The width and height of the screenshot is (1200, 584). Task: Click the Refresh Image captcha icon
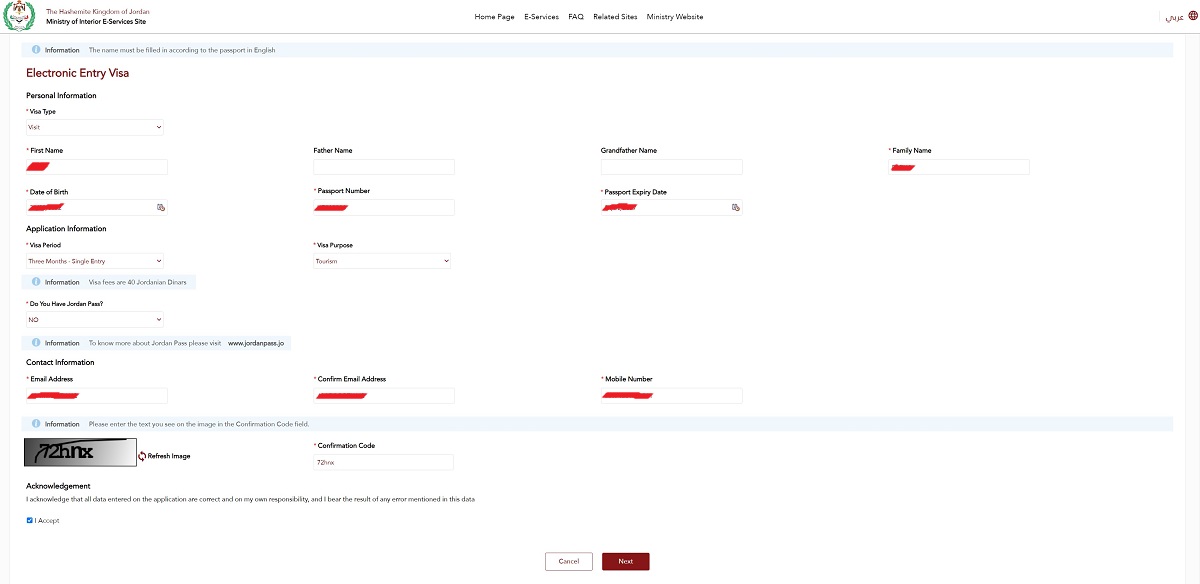pos(142,456)
